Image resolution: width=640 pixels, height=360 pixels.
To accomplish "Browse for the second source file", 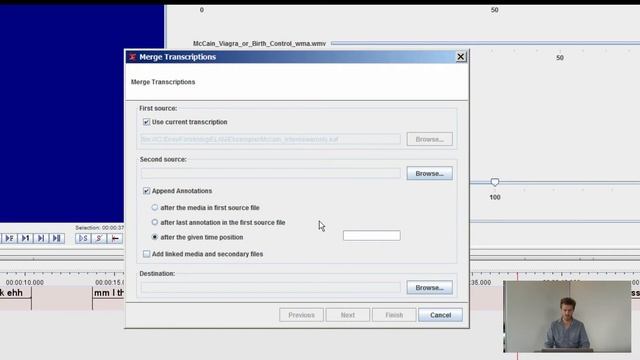I will pos(429,173).
